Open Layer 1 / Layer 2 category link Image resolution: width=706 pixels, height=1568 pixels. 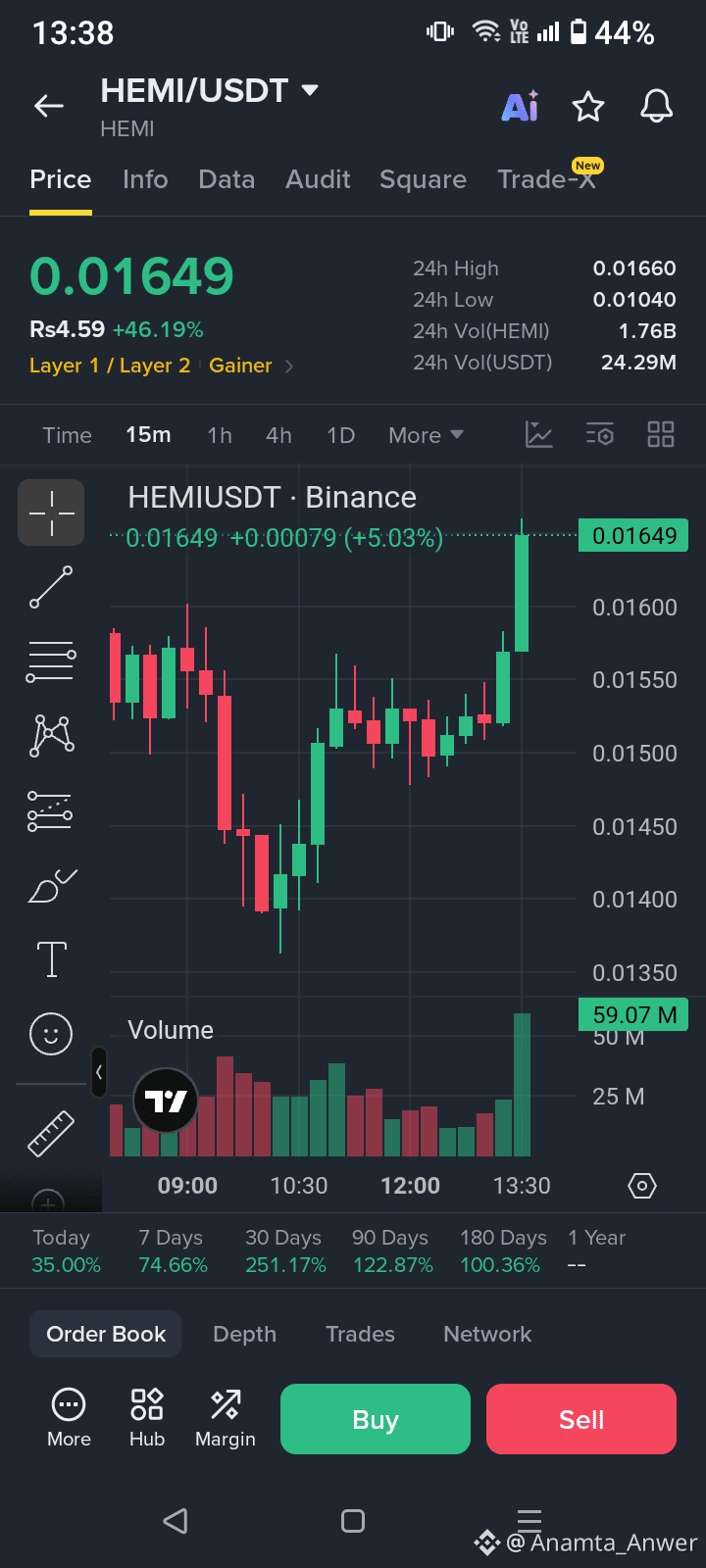click(110, 366)
